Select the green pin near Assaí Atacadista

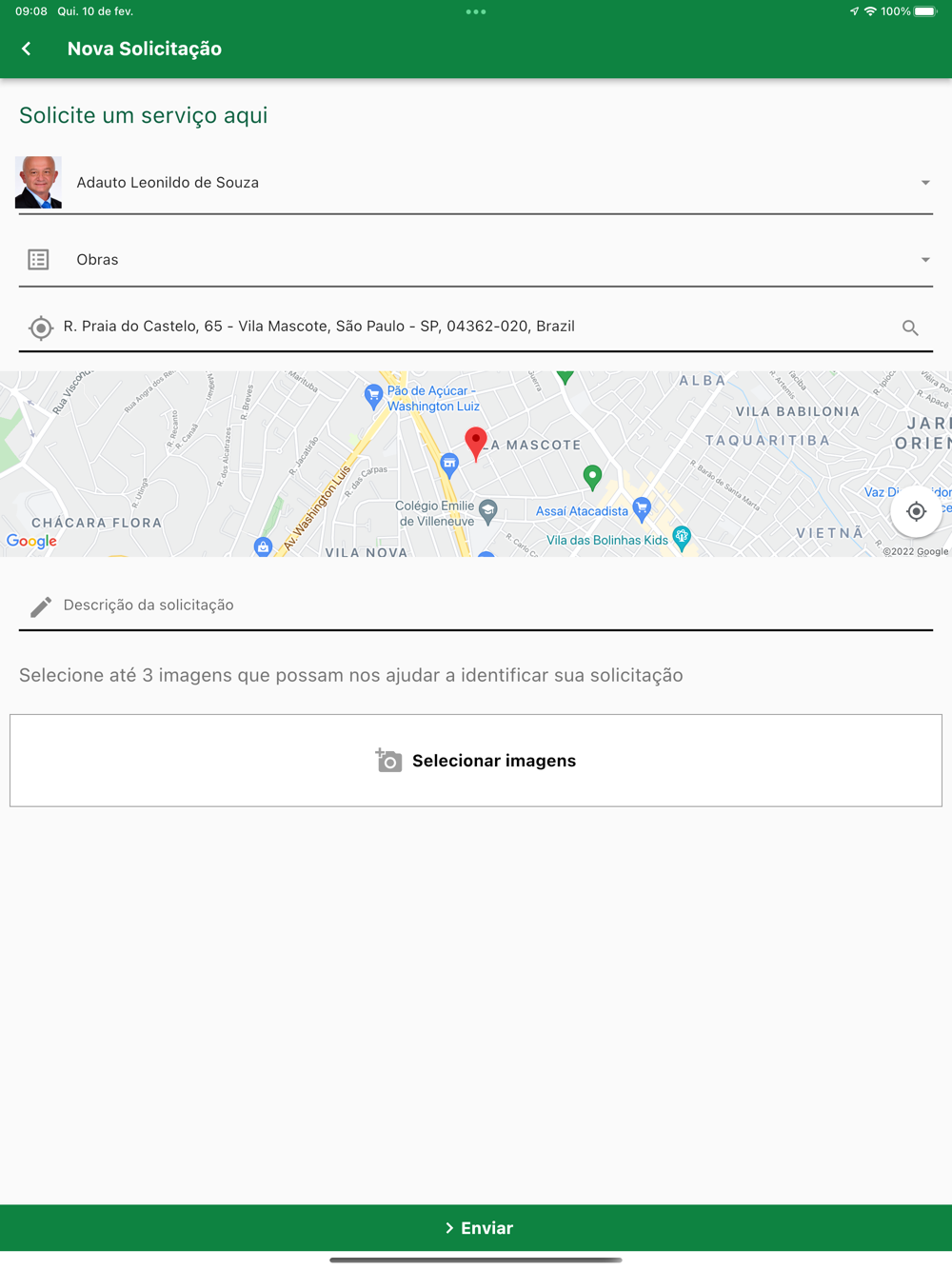tap(592, 477)
